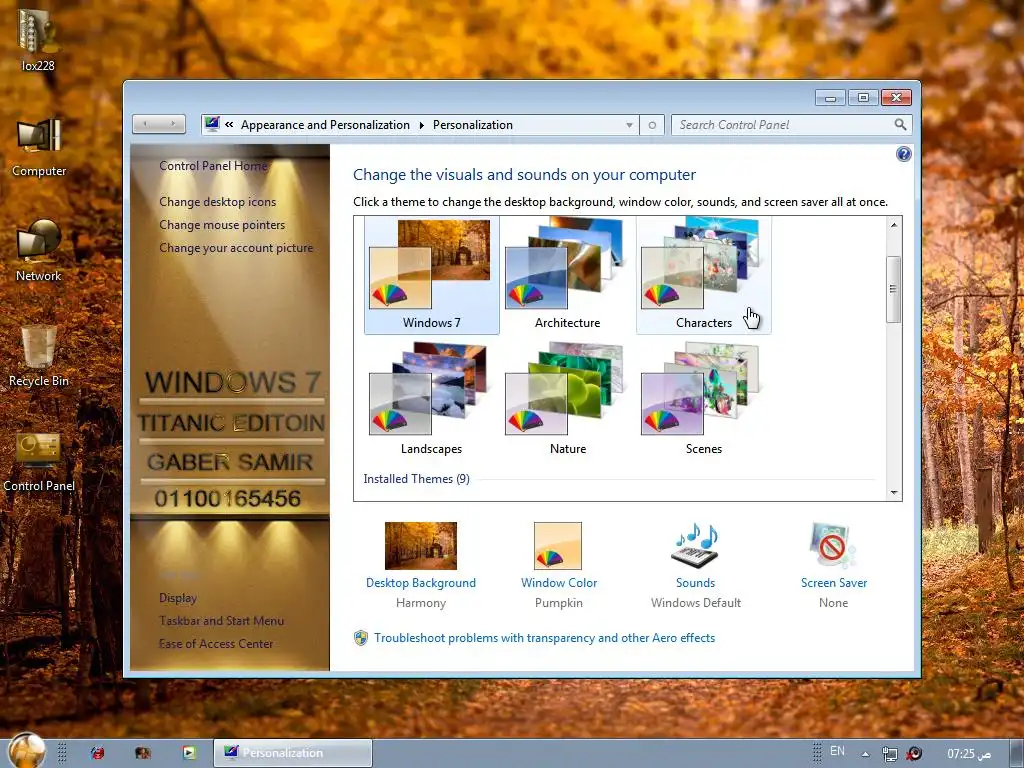Click the Screen Saver link label
1024x768 pixels.
coord(834,583)
